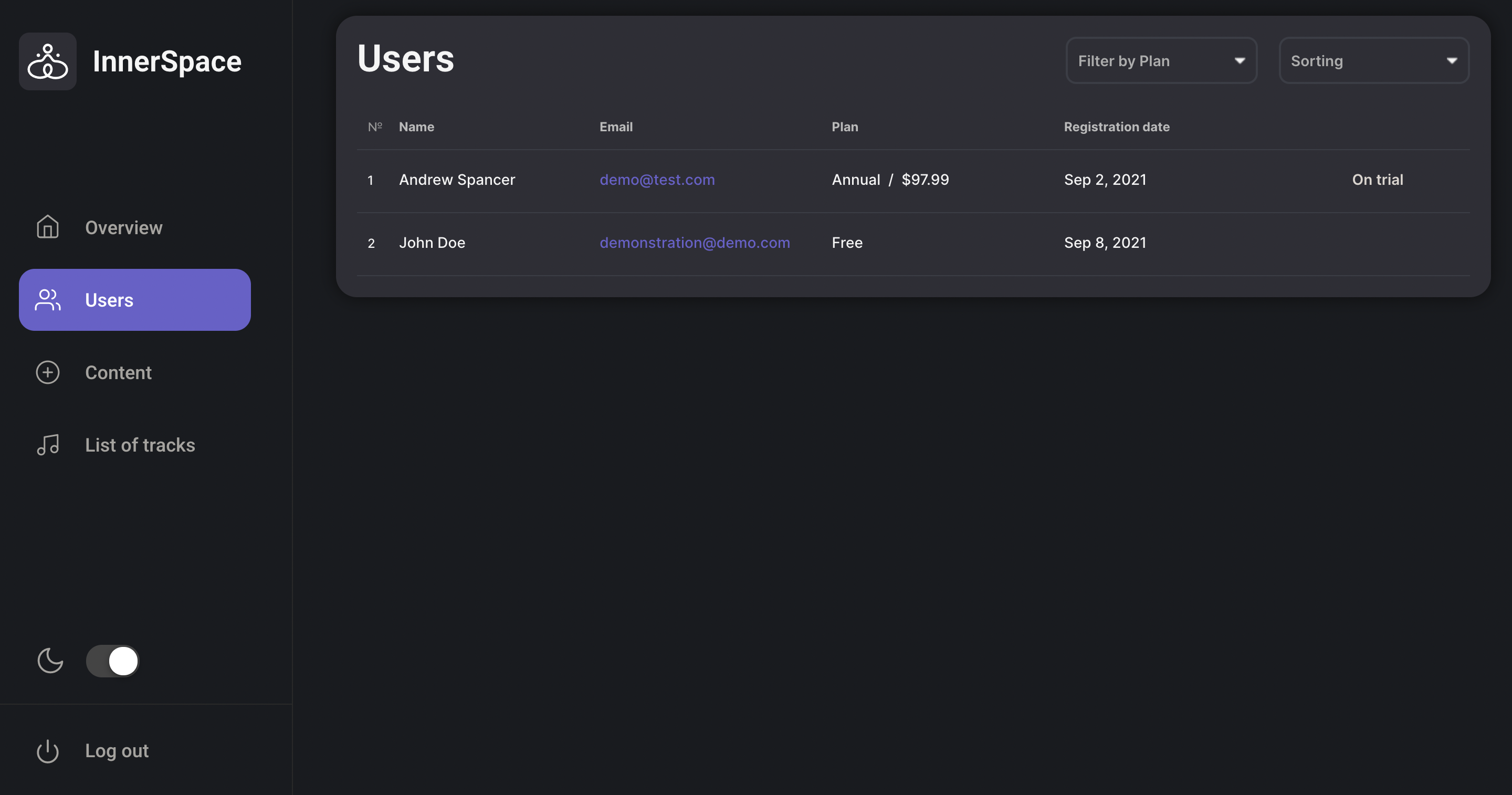The width and height of the screenshot is (1512, 795).
Task: Open the Filter by Plan dropdown
Action: click(1160, 60)
